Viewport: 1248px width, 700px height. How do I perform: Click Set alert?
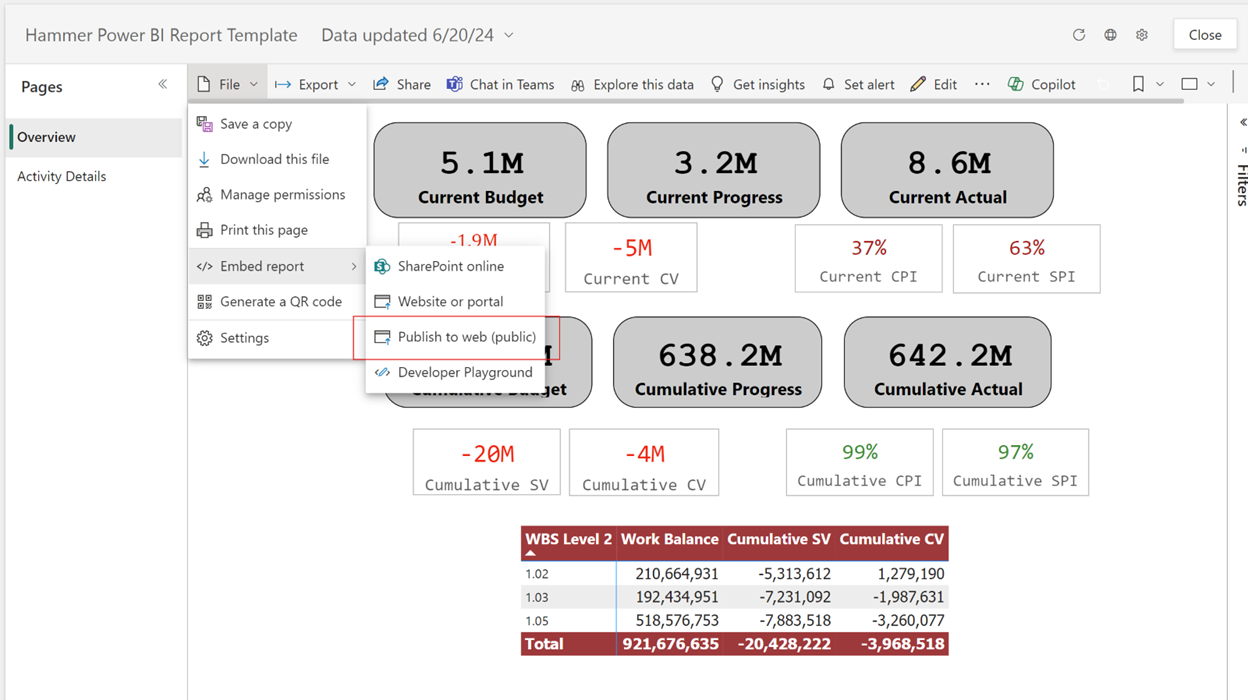tap(858, 84)
